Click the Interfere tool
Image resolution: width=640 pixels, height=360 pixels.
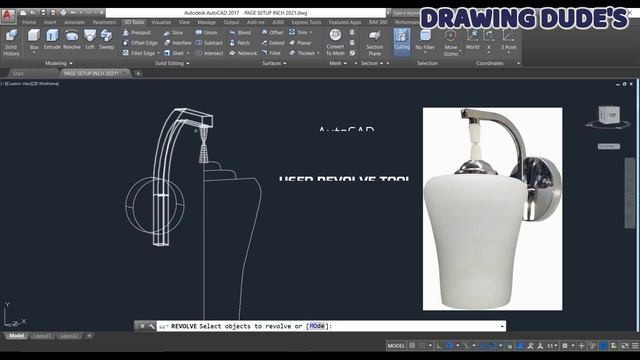coord(178,42)
